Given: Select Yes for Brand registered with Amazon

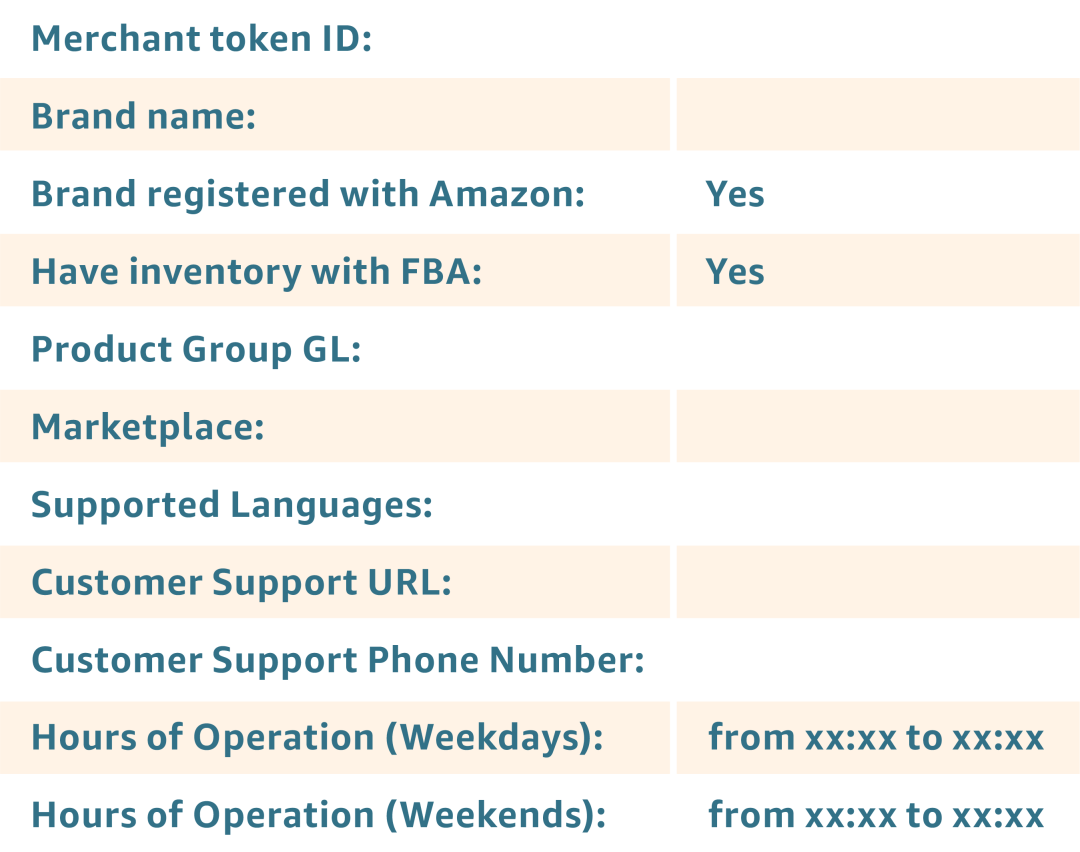Looking at the screenshot, I should click(735, 194).
